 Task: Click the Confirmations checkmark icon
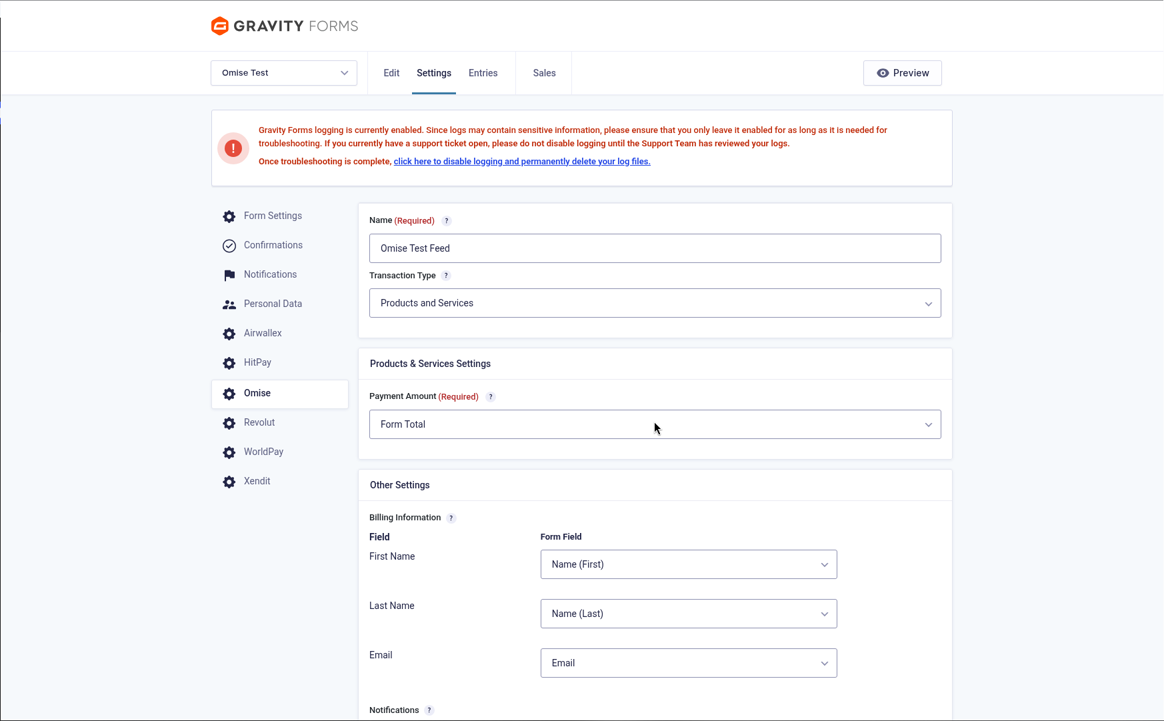[x=229, y=246]
